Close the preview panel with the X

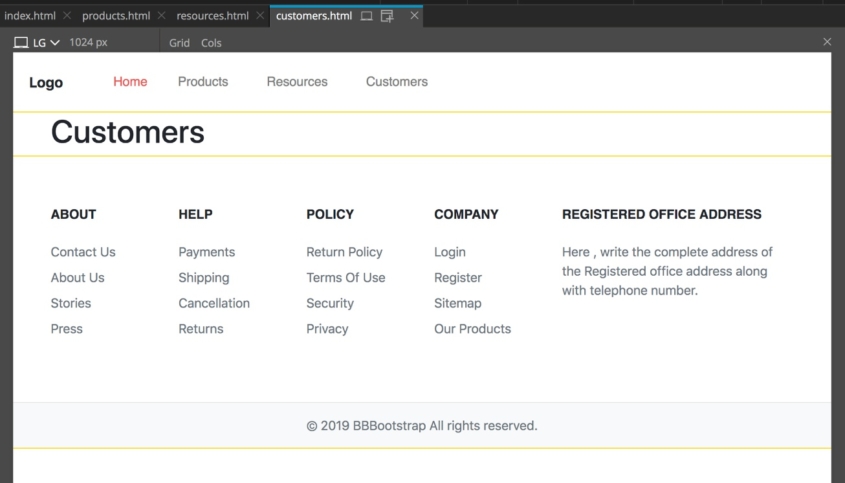coord(827,42)
